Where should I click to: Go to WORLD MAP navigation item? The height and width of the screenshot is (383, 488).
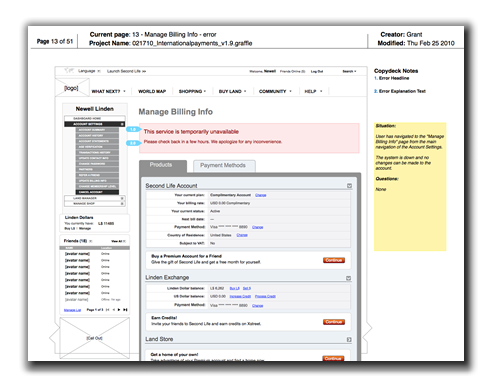(x=152, y=91)
